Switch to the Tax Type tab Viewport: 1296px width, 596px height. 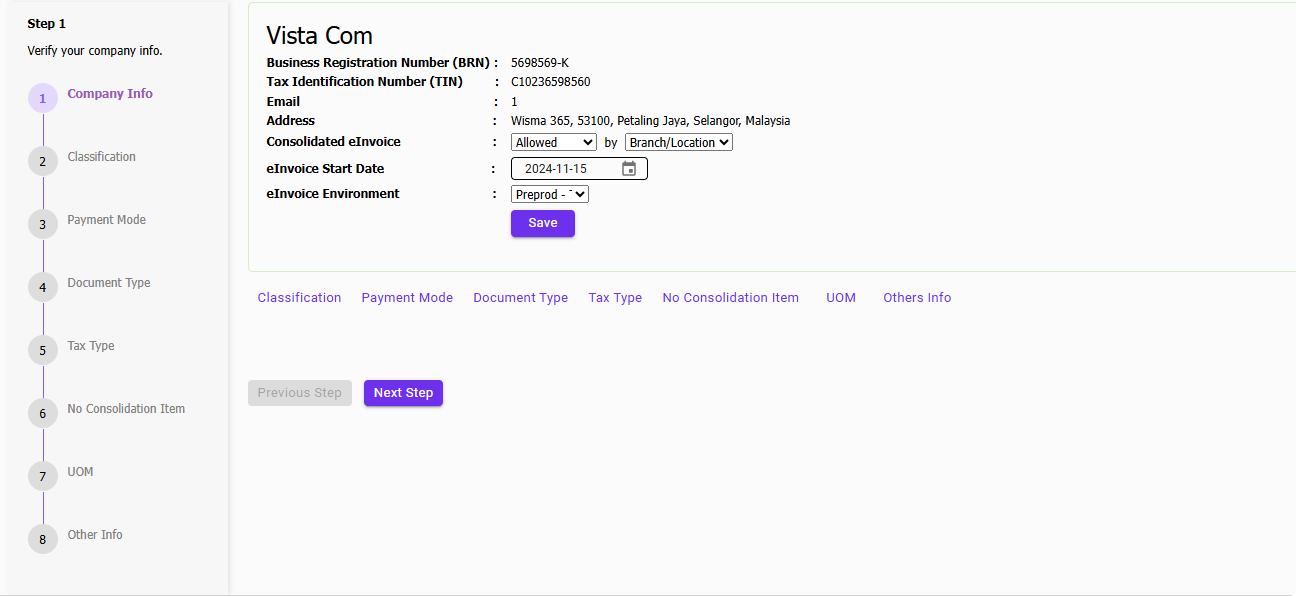point(615,297)
